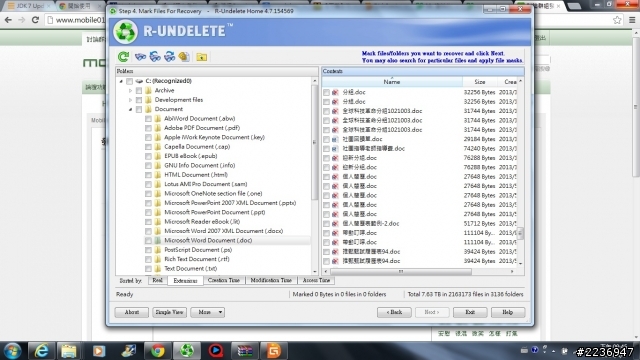Mark the 51712 Bytes file checkbox

tap(326, 224)
